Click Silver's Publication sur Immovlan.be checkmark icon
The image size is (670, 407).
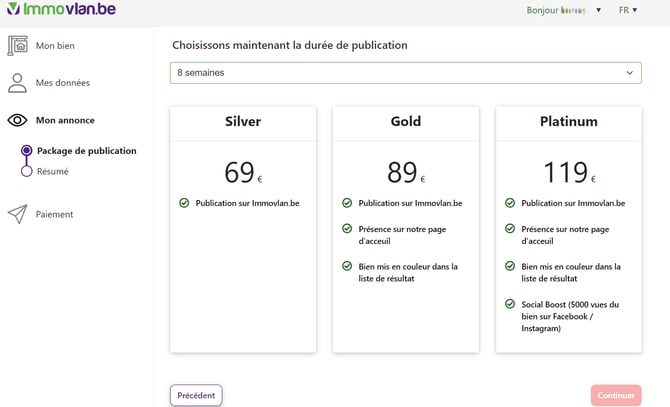[184, 203]
